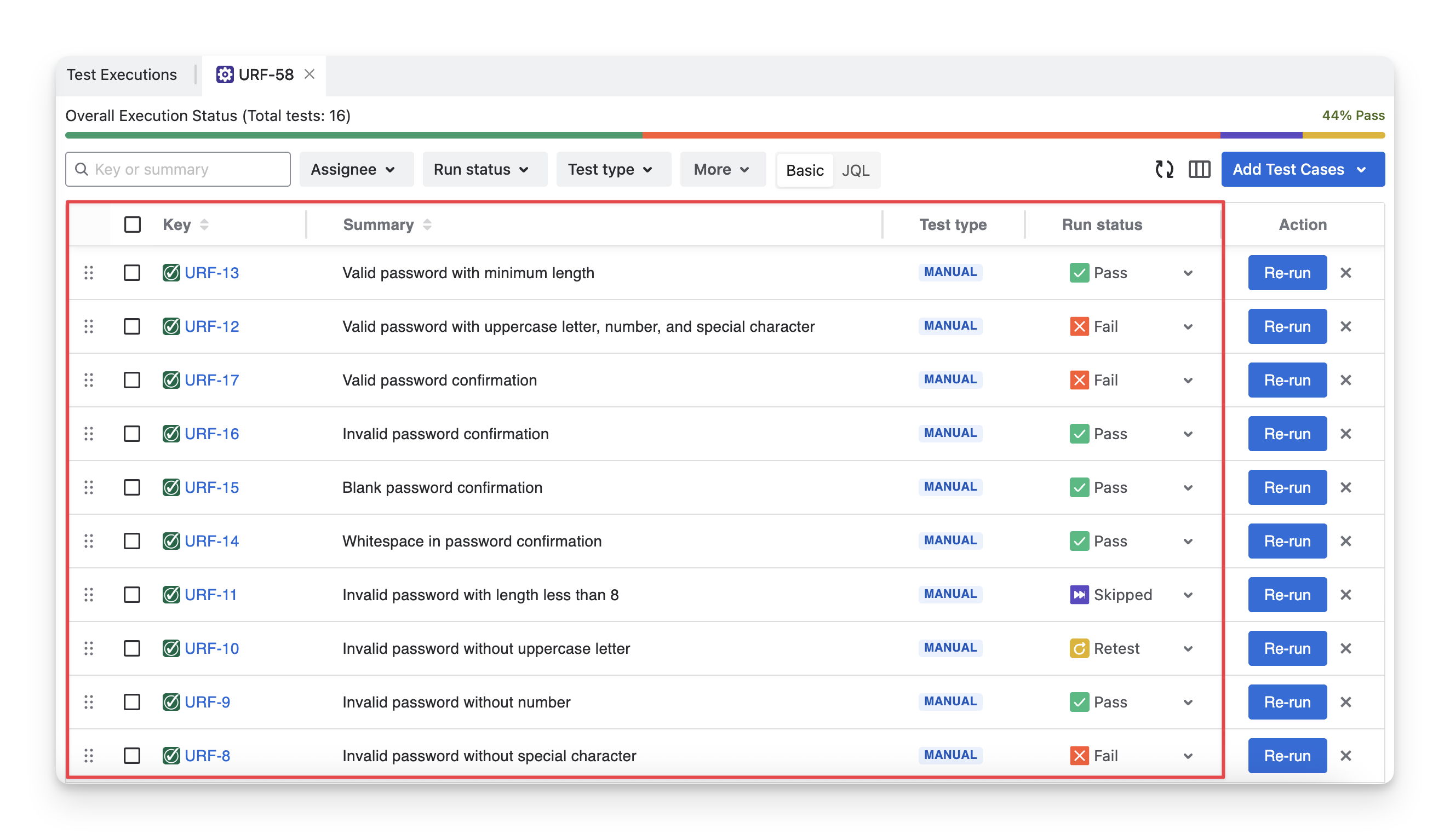Viewport: 1450px width, 840px height.
Task: Click the sort arrows beside Key header
Action: click(x=204, y=225)
